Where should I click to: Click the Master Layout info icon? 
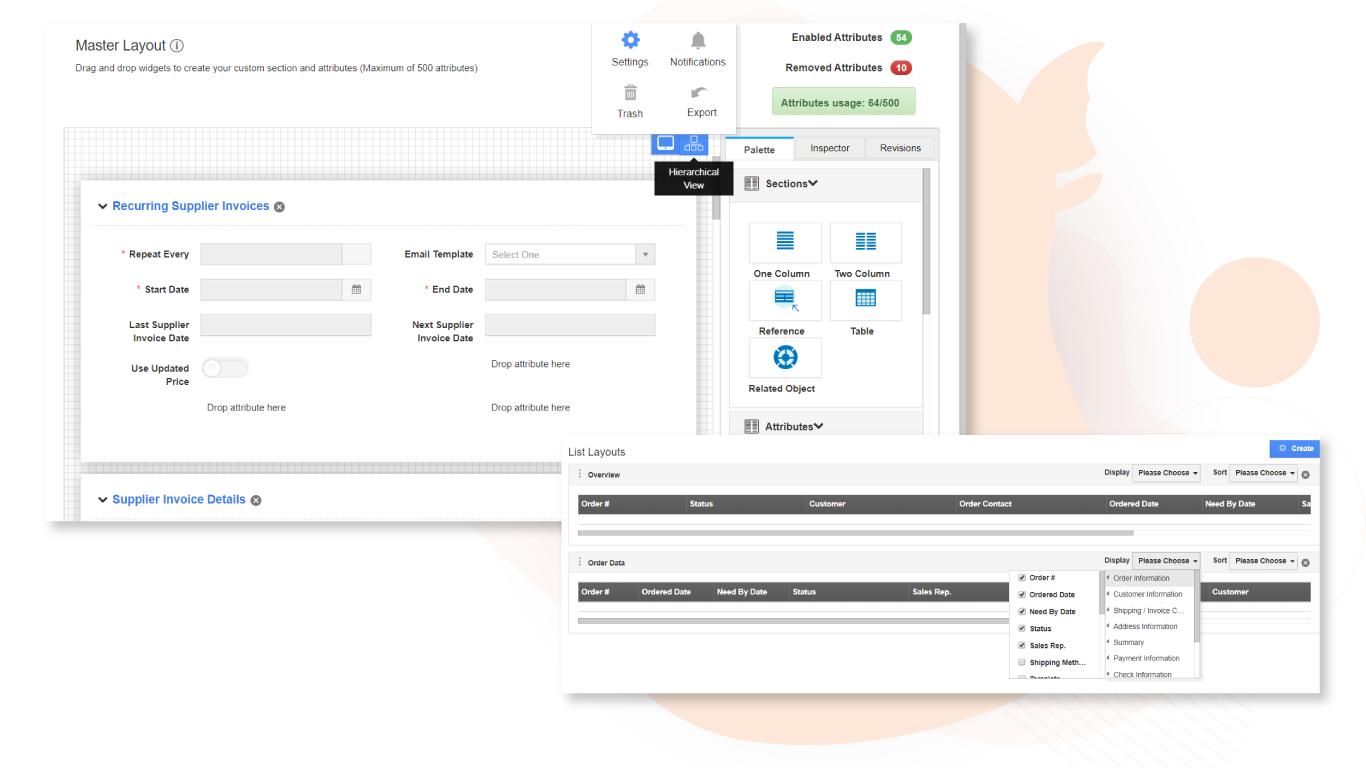pos(177,46)
